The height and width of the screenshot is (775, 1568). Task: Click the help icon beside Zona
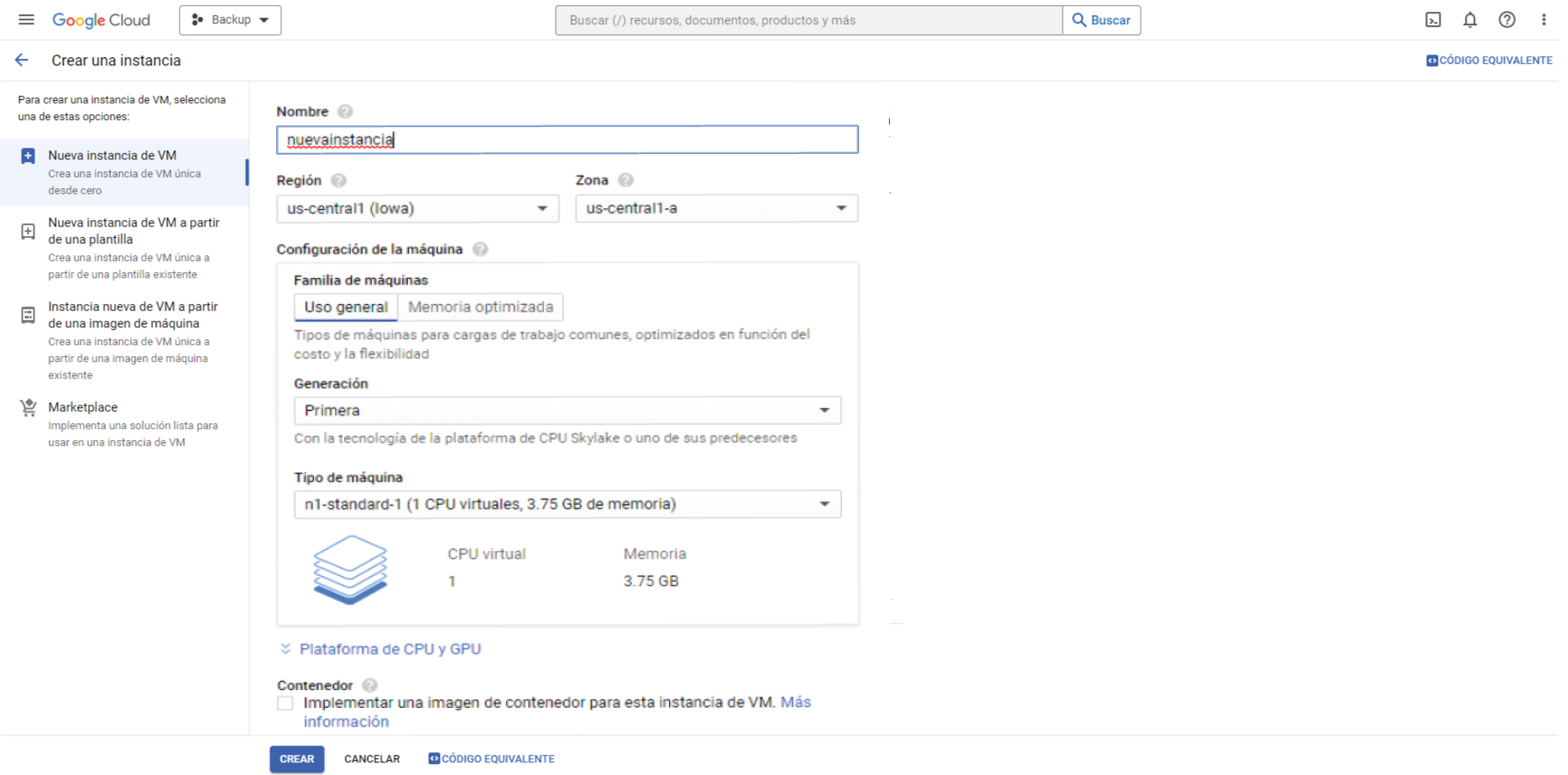tap(625, 181)
